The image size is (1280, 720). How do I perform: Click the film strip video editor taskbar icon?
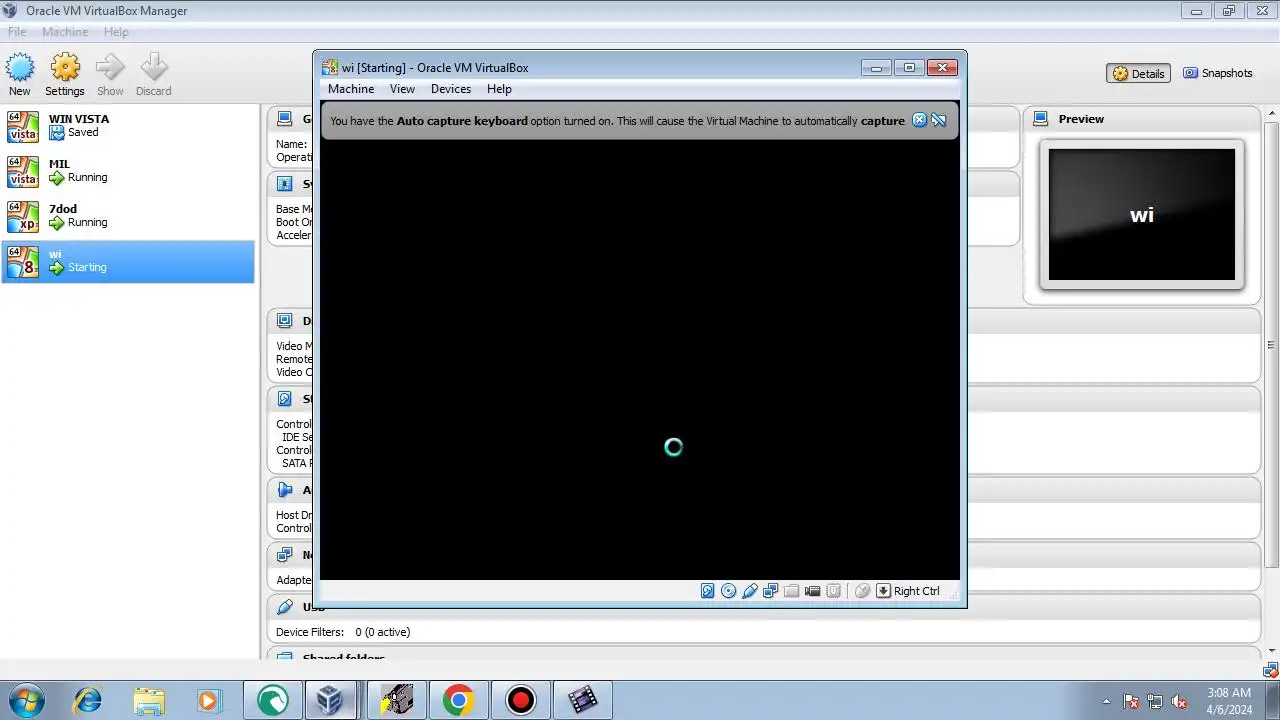(582, 700)
